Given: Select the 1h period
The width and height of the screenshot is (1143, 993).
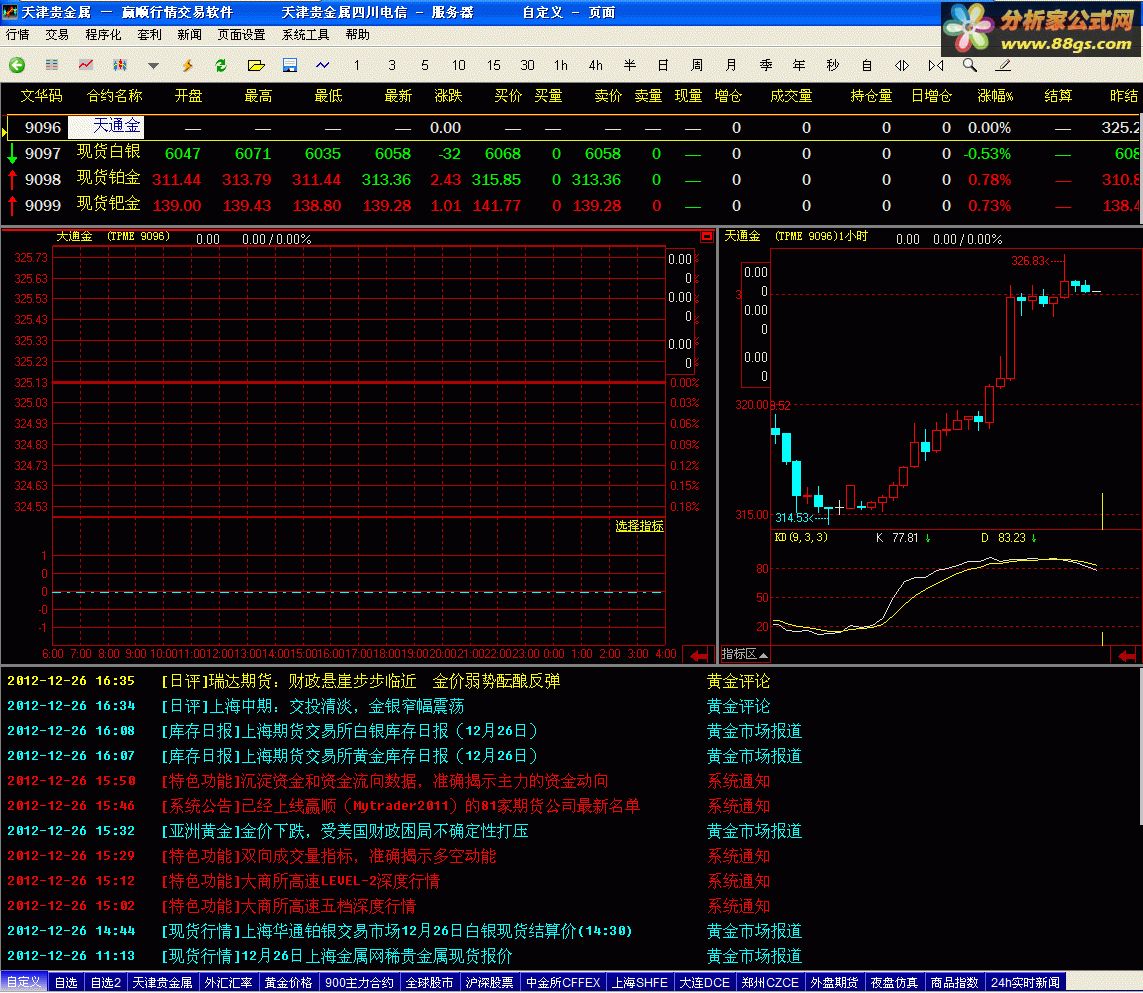Looking at the screenshot, I should tap(561, 66).
